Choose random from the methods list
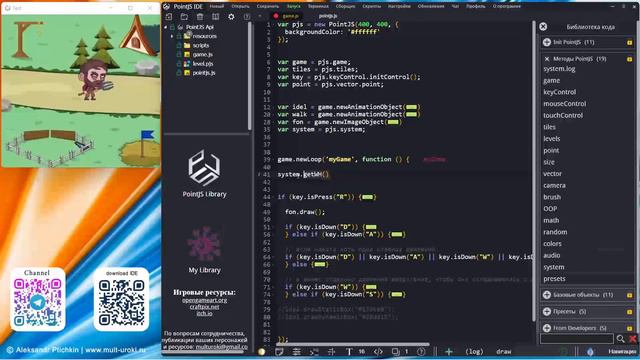Viewport: 640px width, 360px height. 555,232
